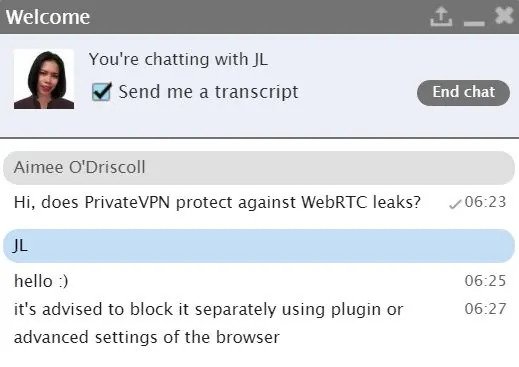519x367 pixels.
Task: Select the JL sender name bar
Action: coord(259,246)
